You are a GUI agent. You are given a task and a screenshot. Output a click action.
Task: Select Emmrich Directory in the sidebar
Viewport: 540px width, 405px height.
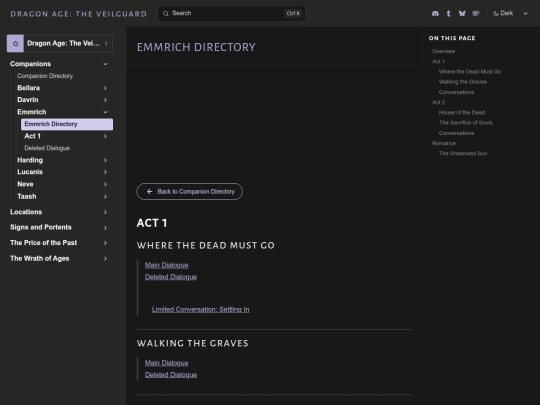(67, 124)
